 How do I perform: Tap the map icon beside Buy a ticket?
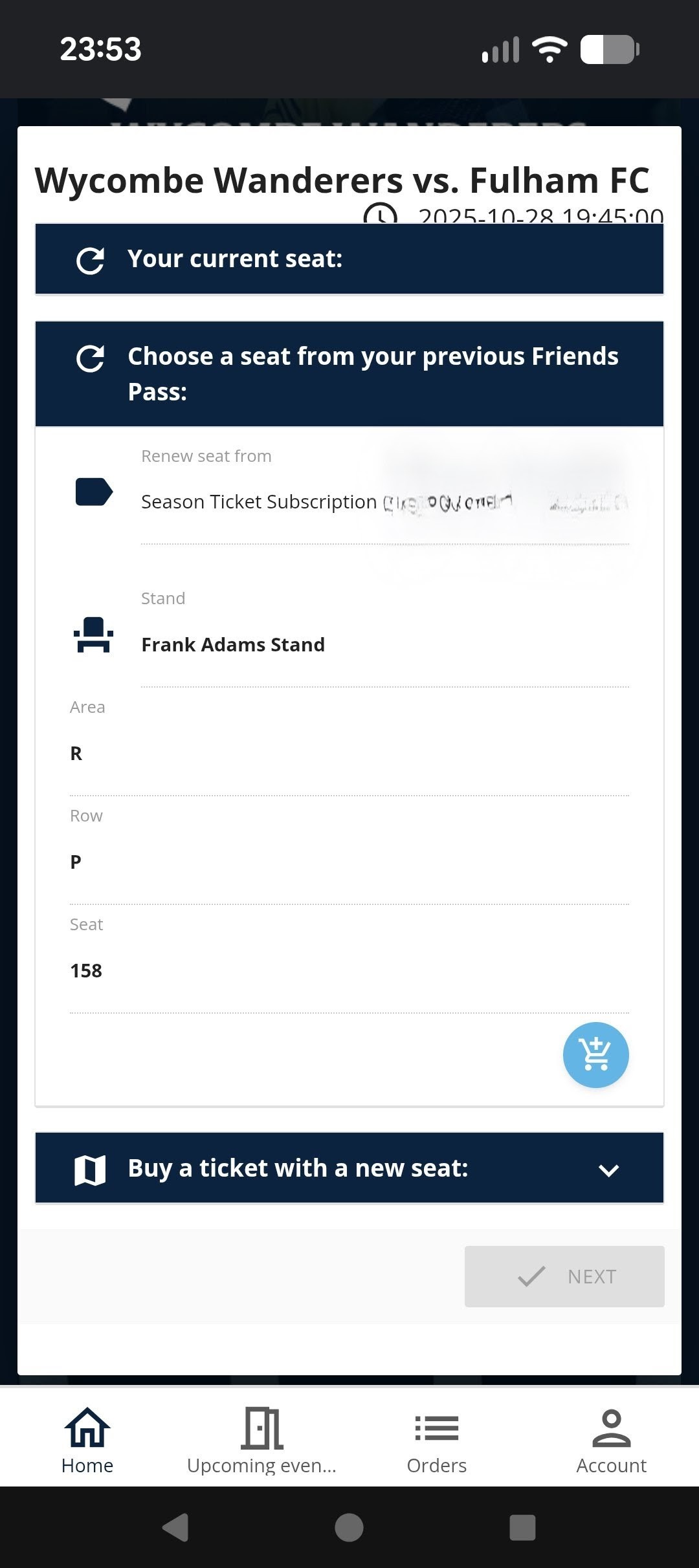(x=90, y=1170)
